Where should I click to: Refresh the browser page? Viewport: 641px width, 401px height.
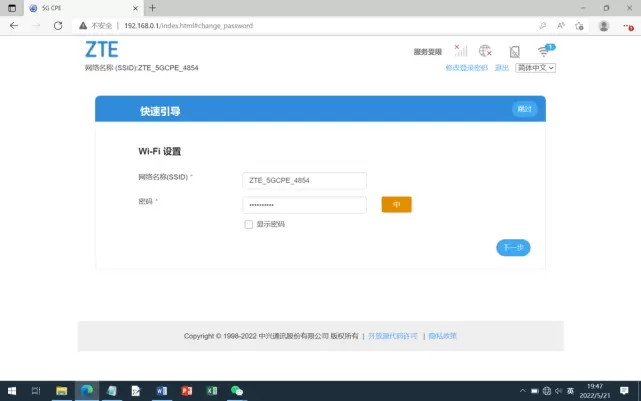click(x=57, y=25)
